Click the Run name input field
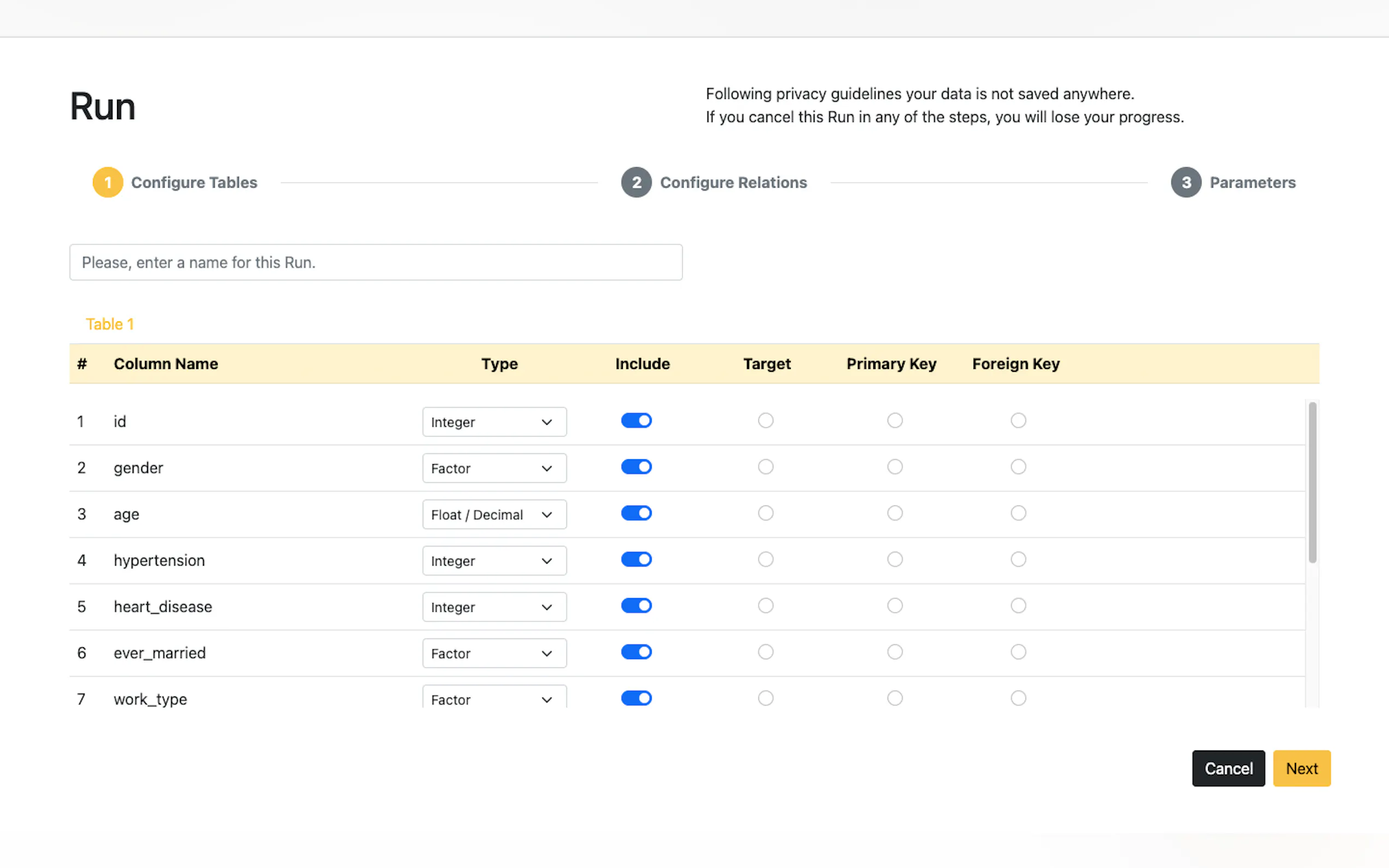Image resolution: width=1389 pixels, height=868 pixels. click(x=376, y=262)
